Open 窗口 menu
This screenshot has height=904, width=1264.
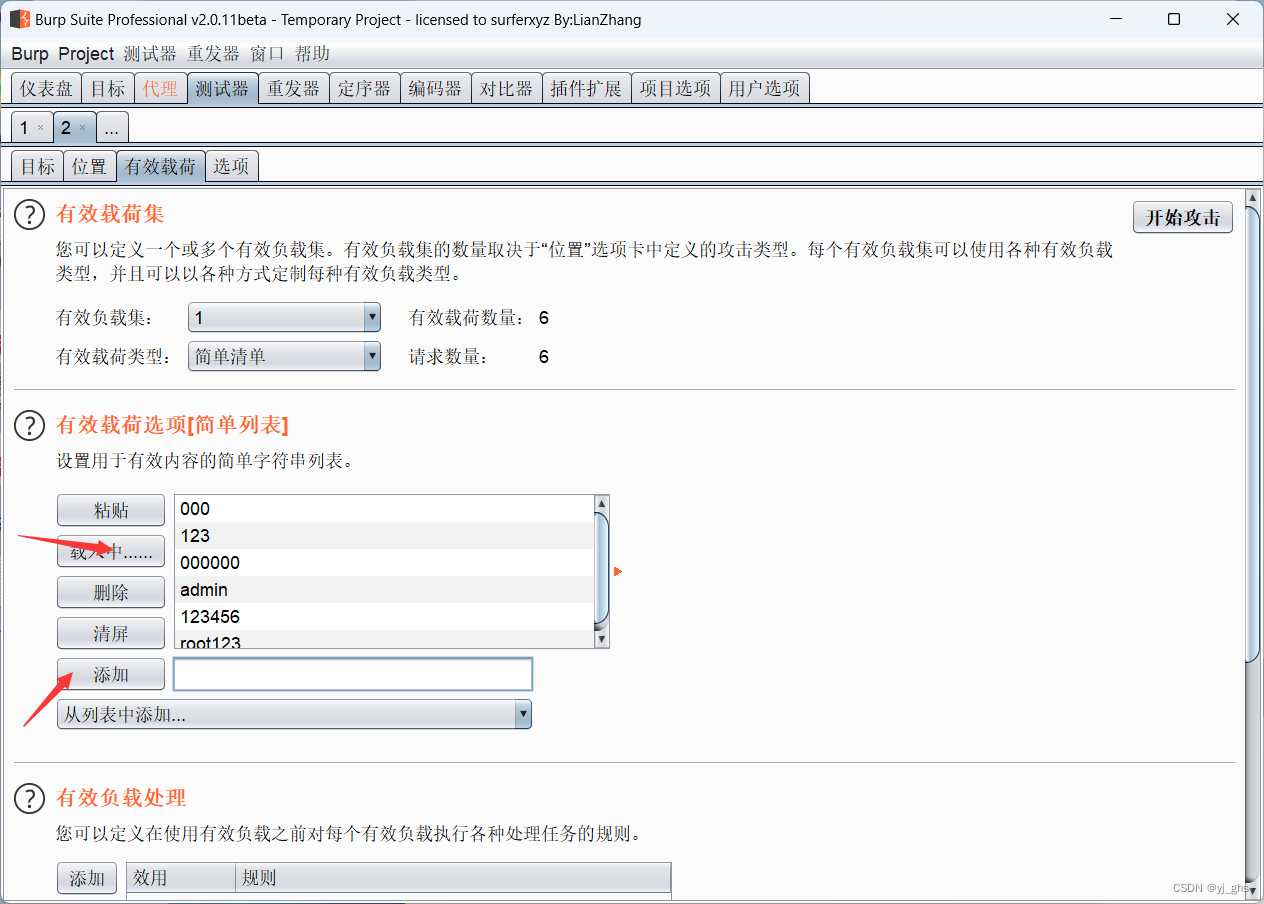click(267, 54)
